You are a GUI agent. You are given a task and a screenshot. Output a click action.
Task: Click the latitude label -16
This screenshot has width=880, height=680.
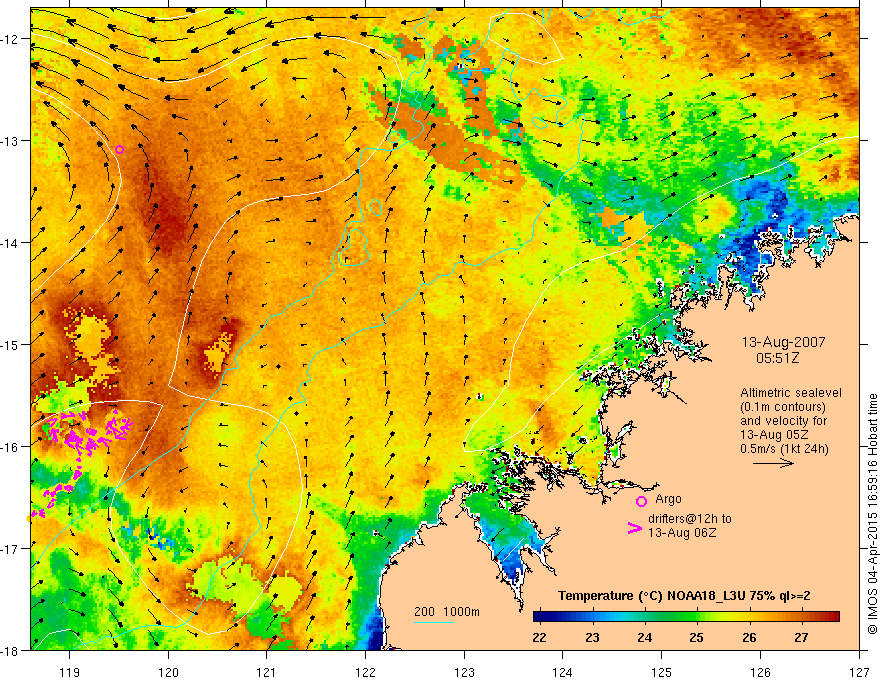[x=10, y=447]
